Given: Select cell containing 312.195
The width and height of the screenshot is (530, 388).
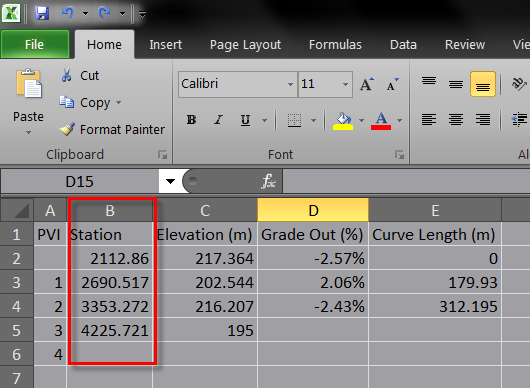Looking at the screenshot, I should [x=435, y=306].
